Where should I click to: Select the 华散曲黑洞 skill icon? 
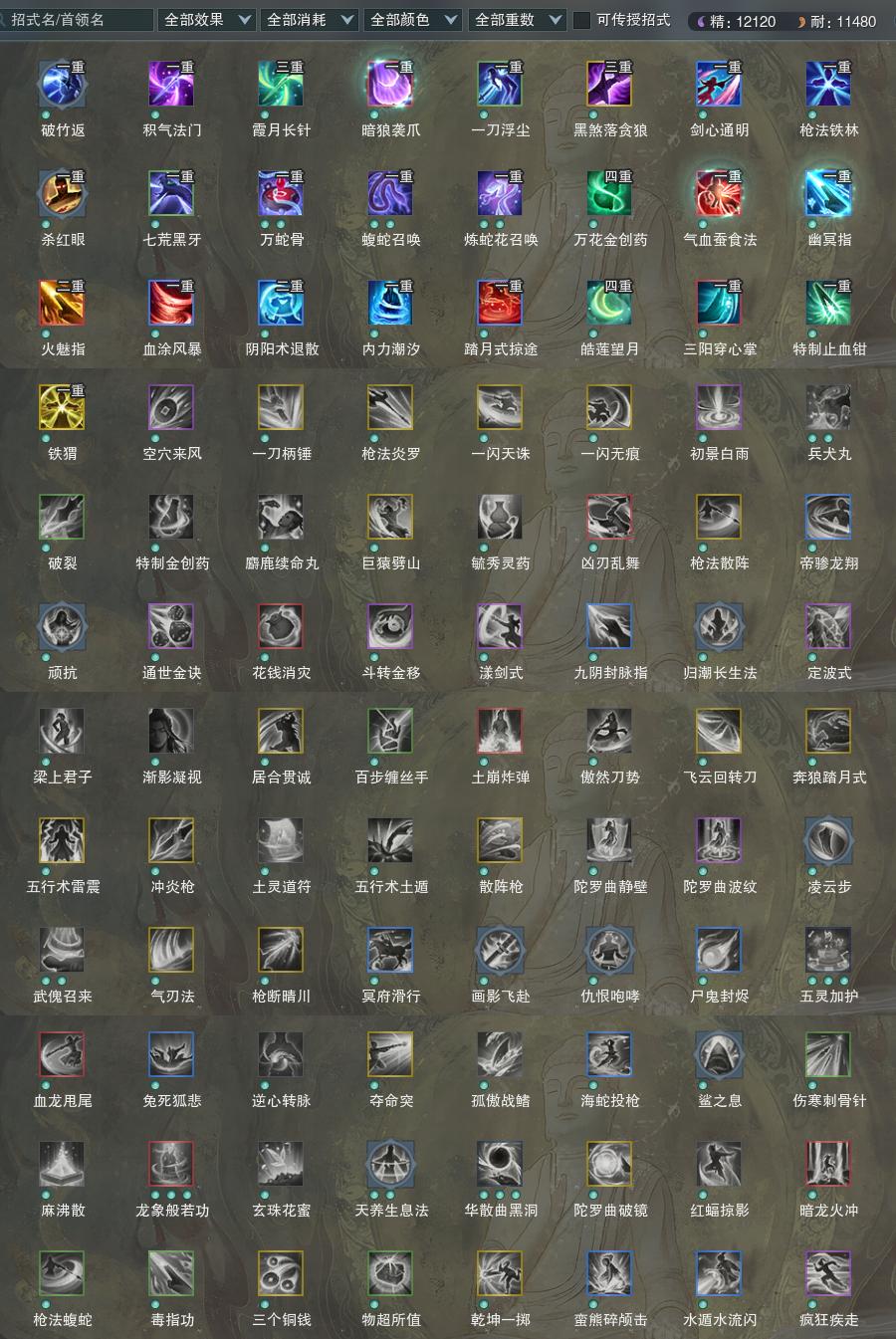(x=500, y=1164)
